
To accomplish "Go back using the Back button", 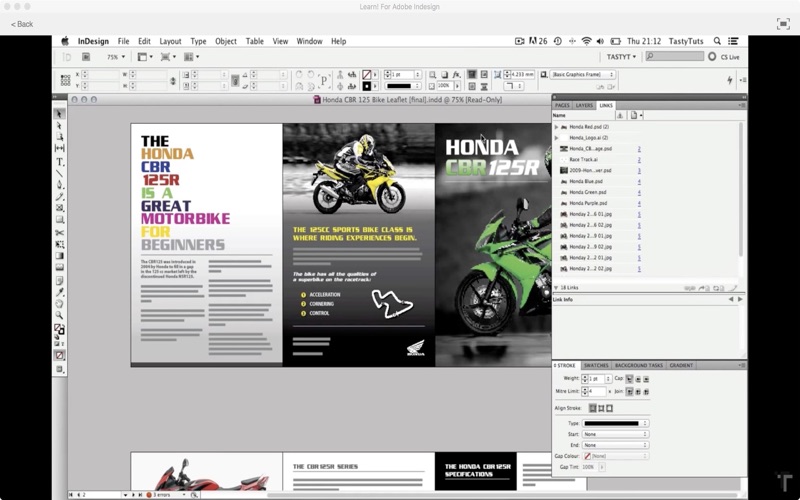I will point(22,24).
